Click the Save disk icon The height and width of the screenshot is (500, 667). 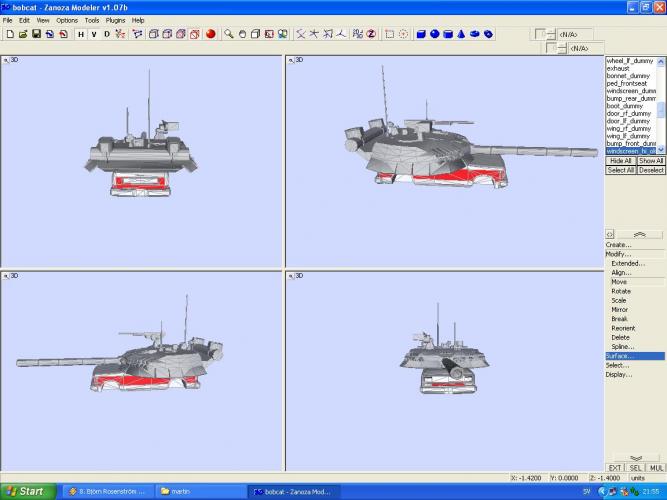[x=36, y=34]
